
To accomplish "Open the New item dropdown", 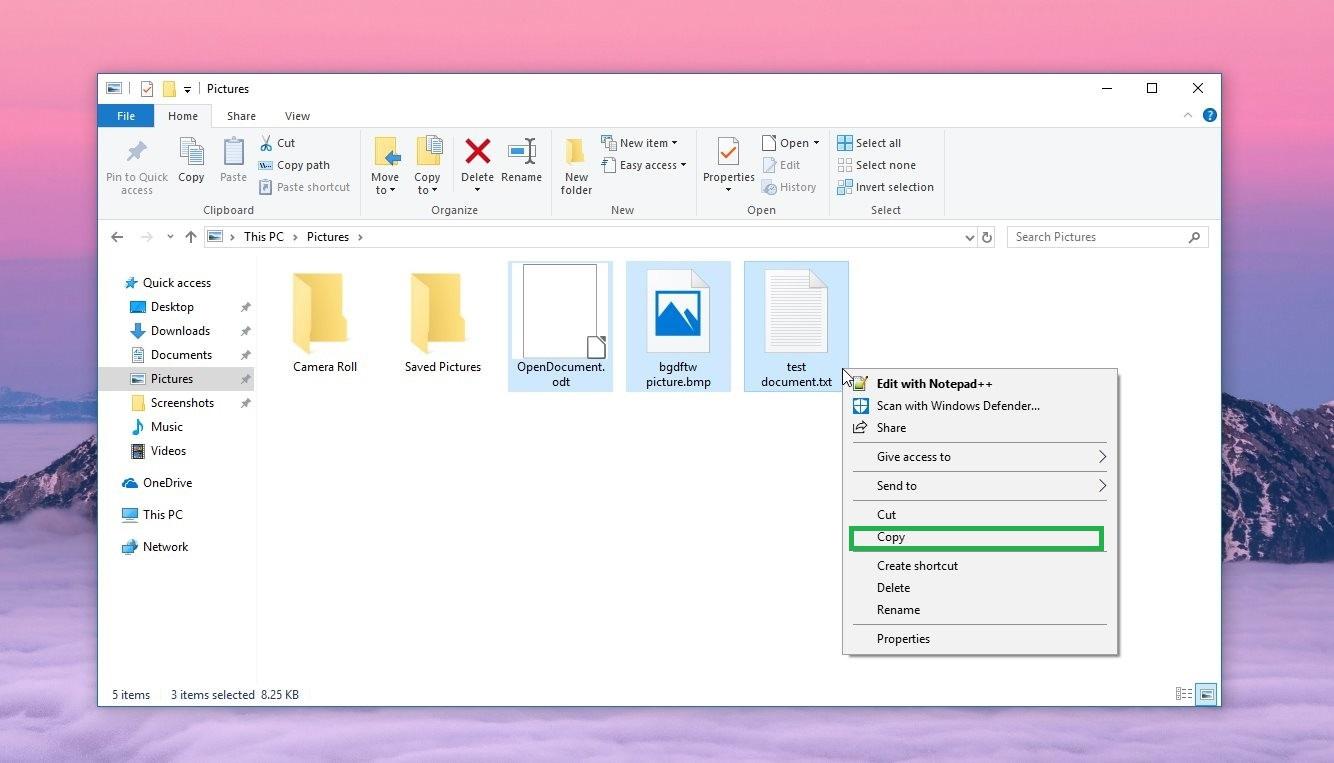I will point(640,143).
